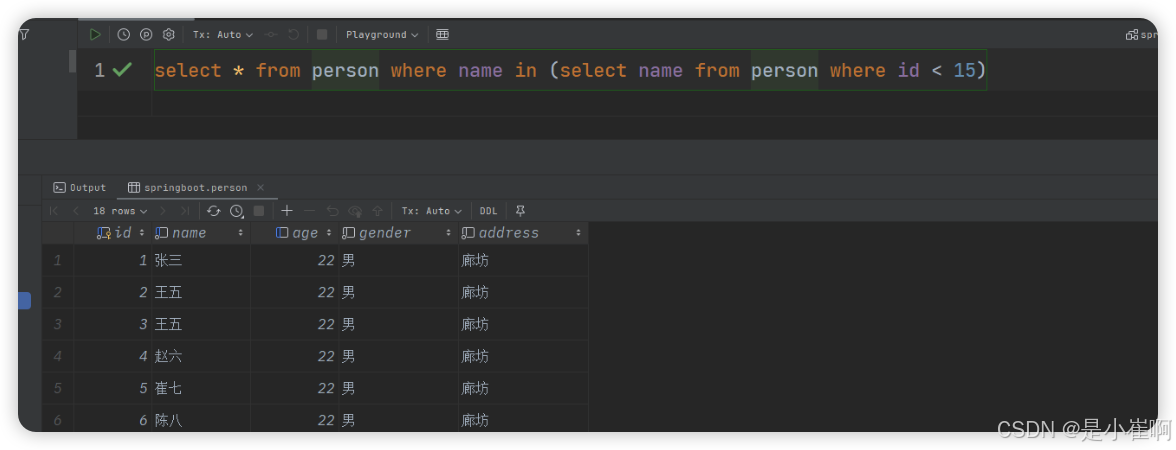This screenshot has height=450, width=1176.
Task: Open Tx: Auto dropdown in results toolbar
Action: coord(431,211)
